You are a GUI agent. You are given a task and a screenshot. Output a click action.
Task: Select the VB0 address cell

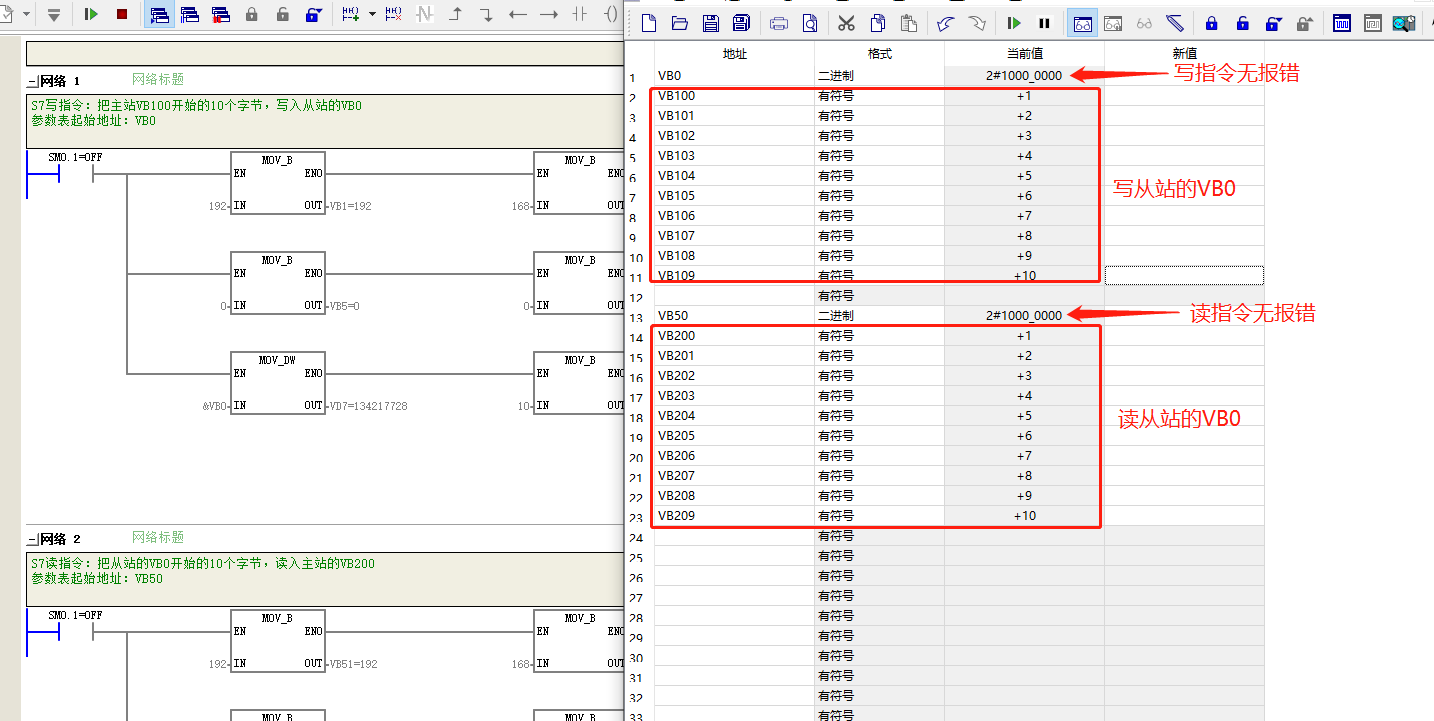tap(734, 75)
